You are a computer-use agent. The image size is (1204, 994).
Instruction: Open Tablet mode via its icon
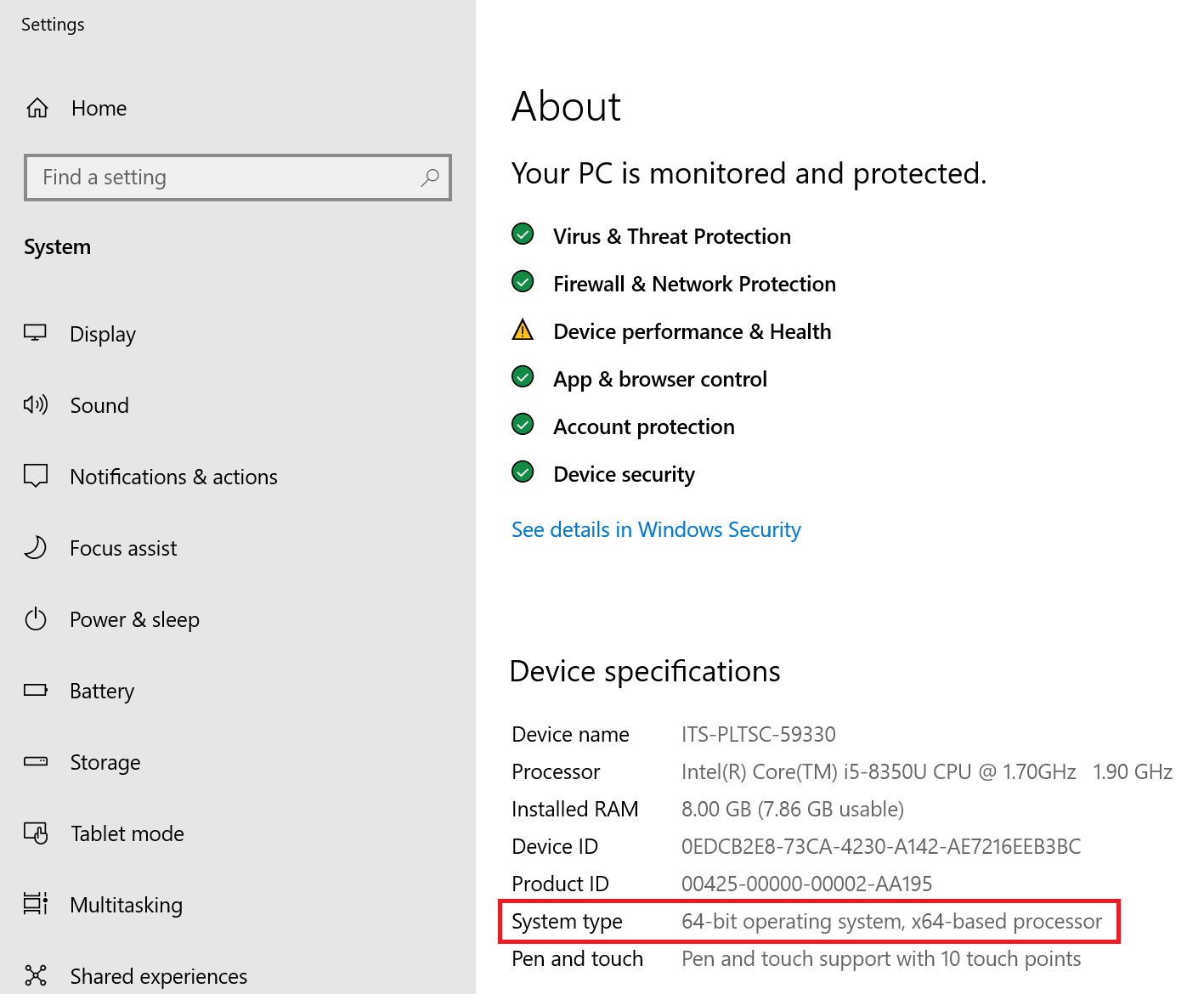point(36,833)
